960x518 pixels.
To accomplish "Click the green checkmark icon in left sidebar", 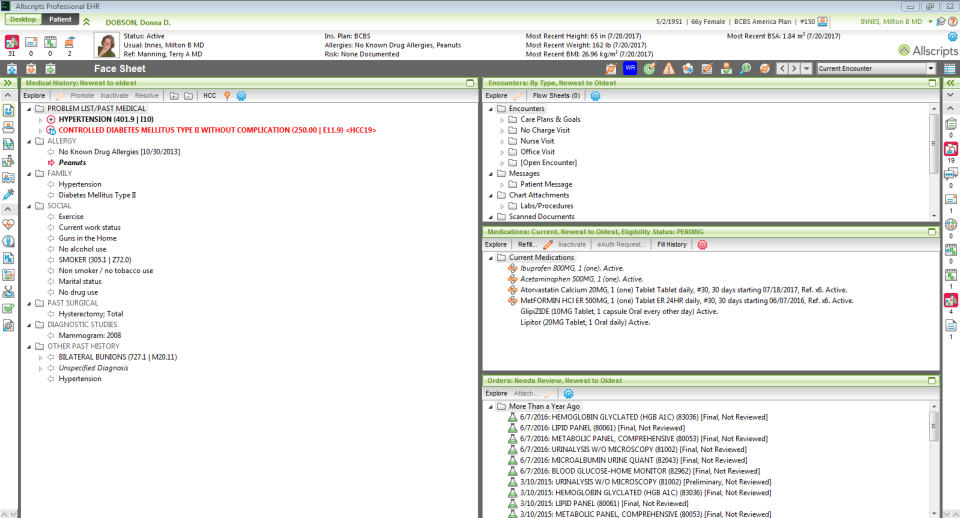I will coord(9,309).
